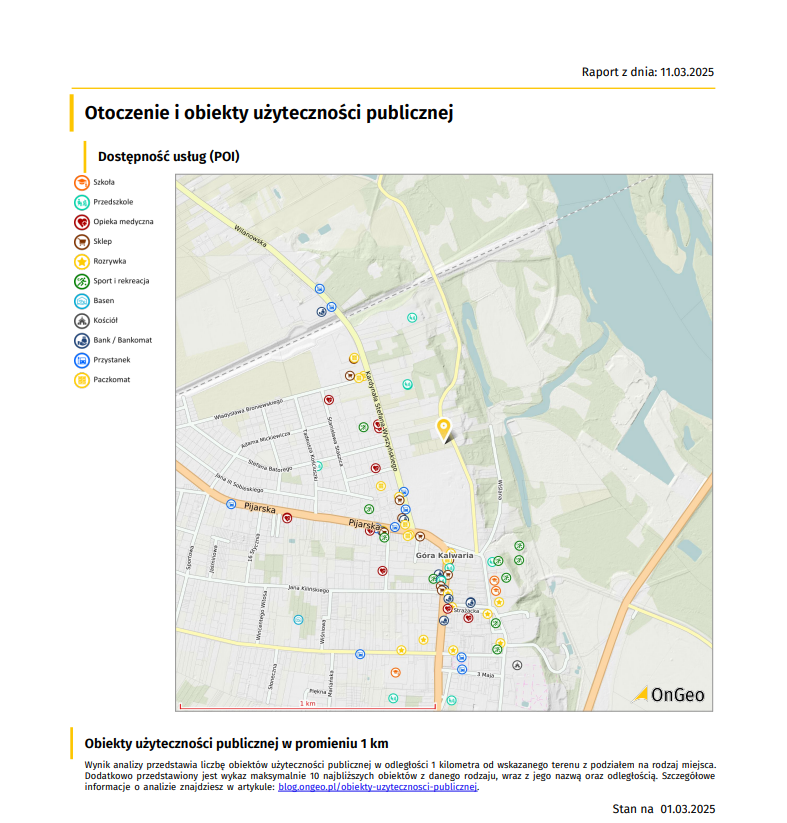Viewport: 787px width, 823px height.
Task: Click the Góra Kalwaria town label
Action: click(443, 554)
